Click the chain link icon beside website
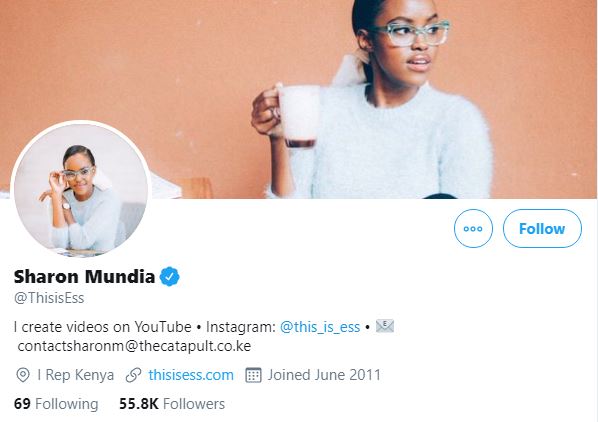 tap(133, 375)
